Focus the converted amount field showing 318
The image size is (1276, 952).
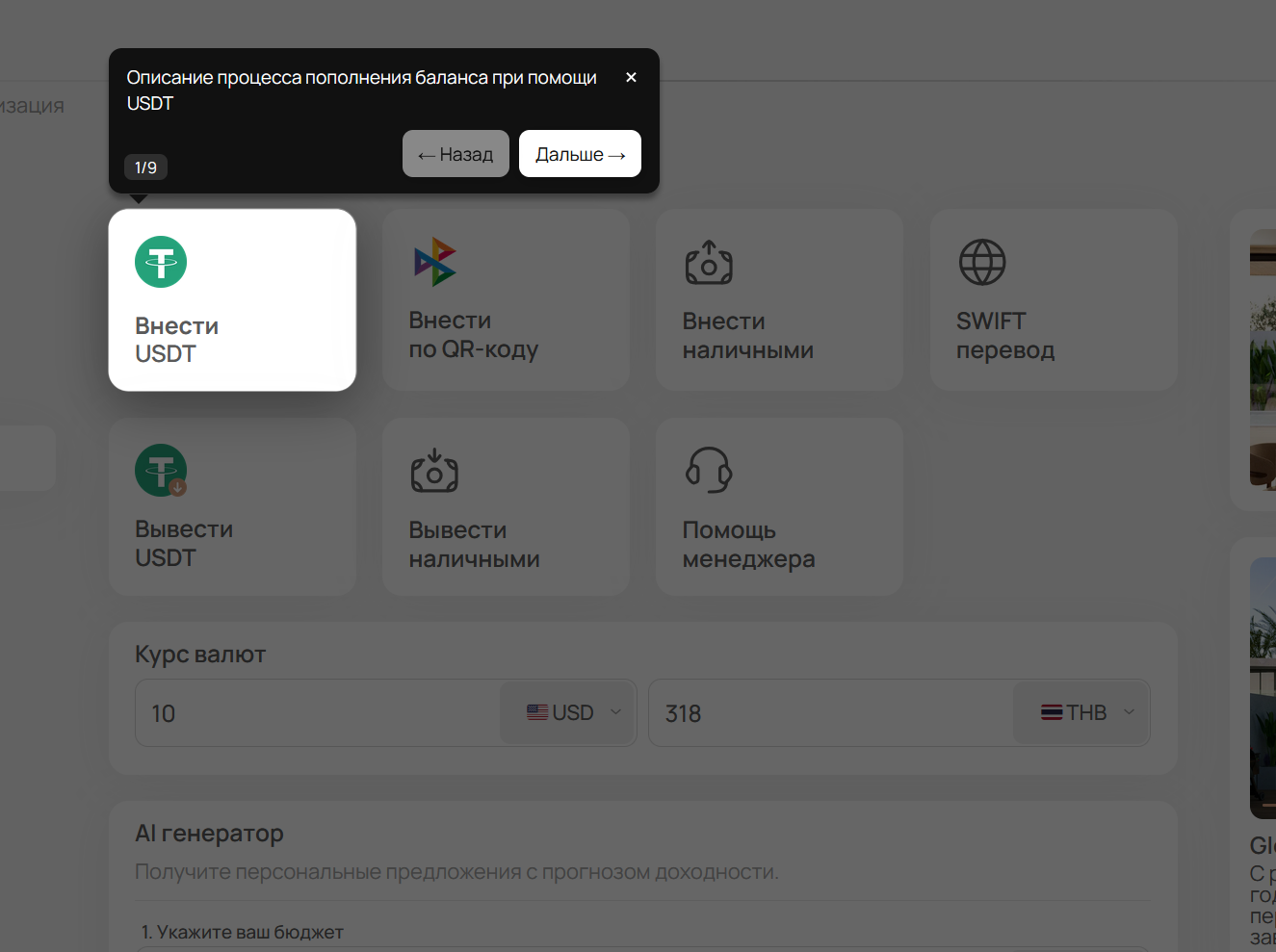point(831,713)
